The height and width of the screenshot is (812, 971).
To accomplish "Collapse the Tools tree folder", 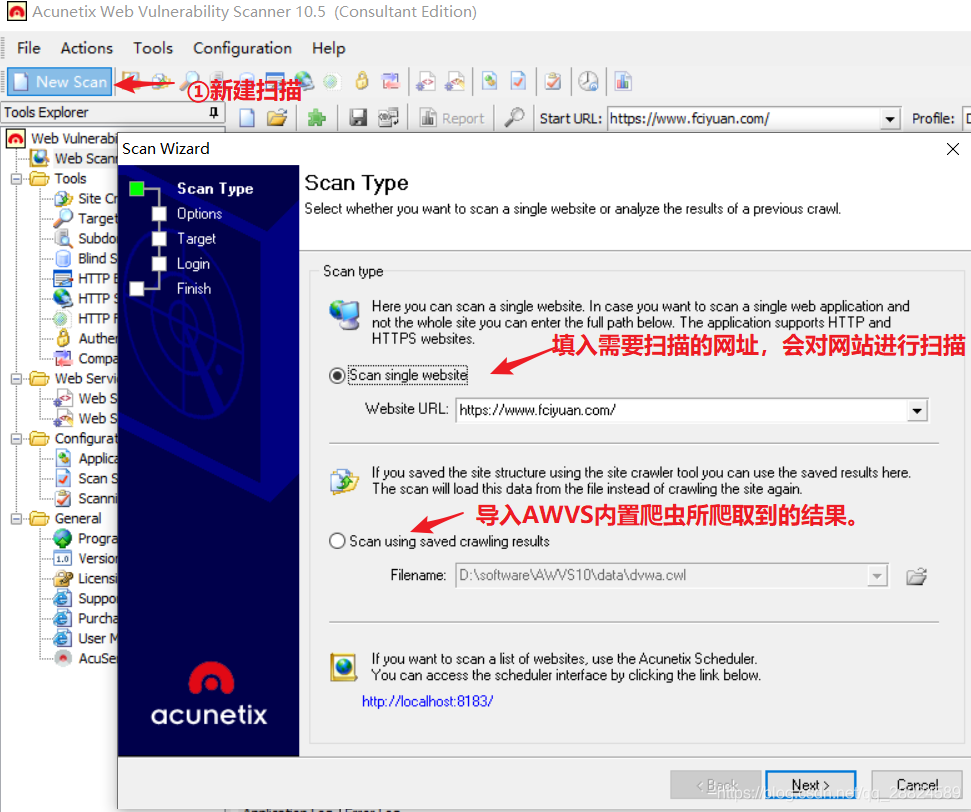I will pos(16,179).
